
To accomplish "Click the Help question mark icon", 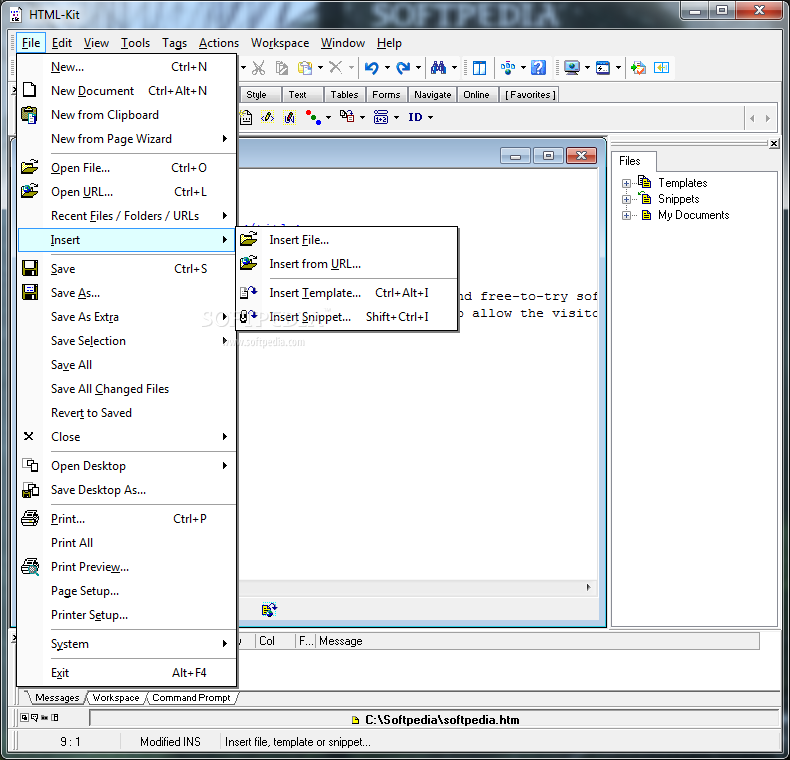I will (x=539, y=68).
